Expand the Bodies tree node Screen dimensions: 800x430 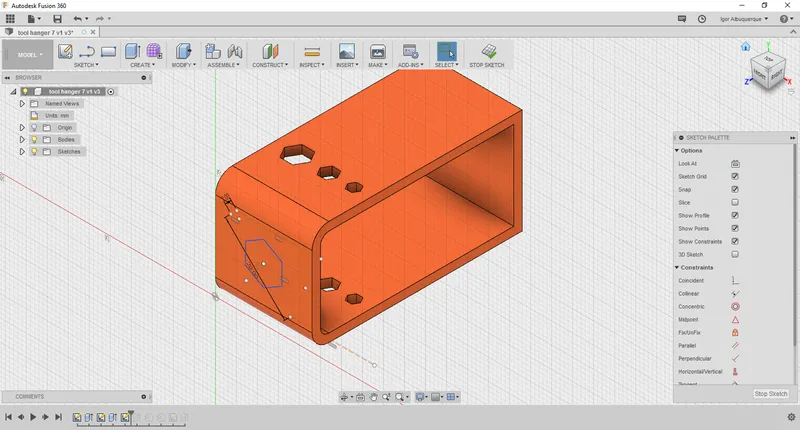point(22,140)
